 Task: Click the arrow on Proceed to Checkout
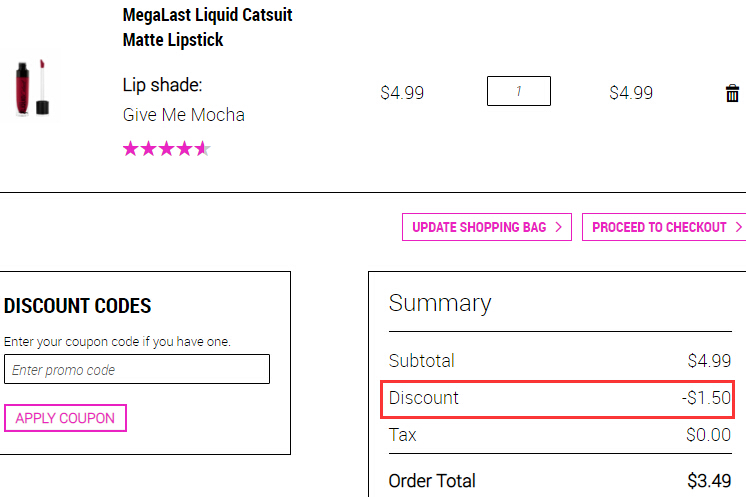click(739, 227)
